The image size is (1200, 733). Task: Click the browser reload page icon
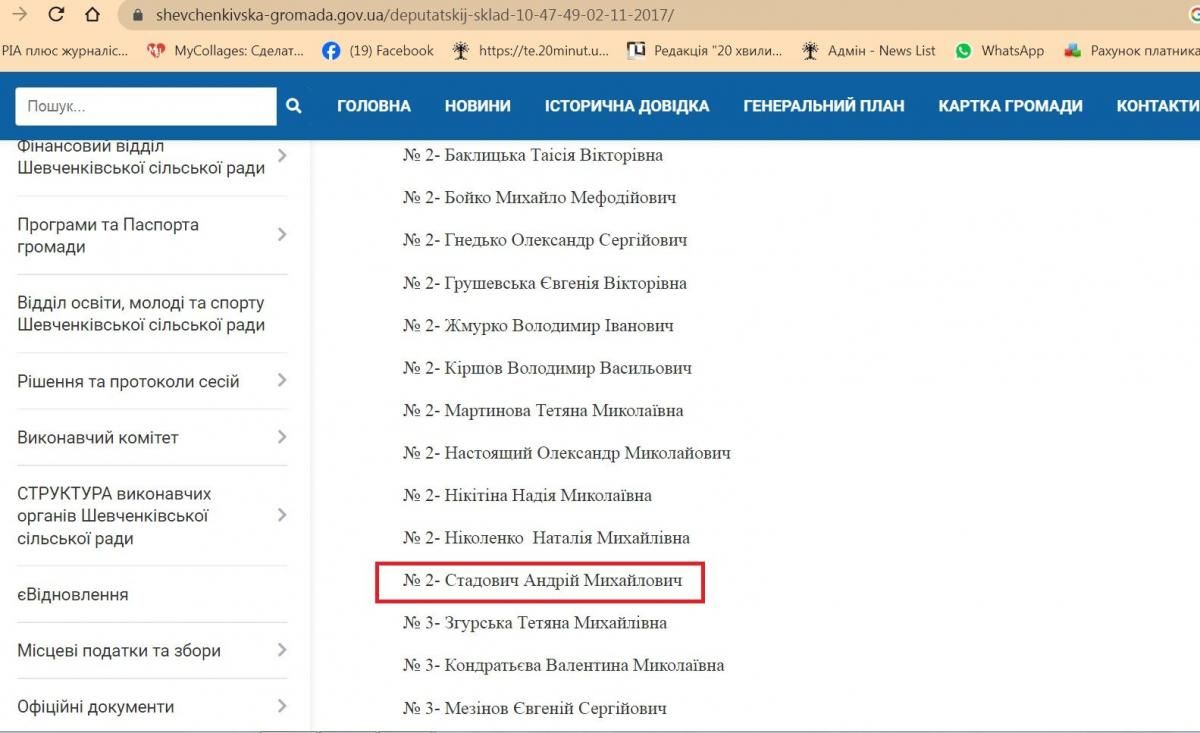(56, 15)
